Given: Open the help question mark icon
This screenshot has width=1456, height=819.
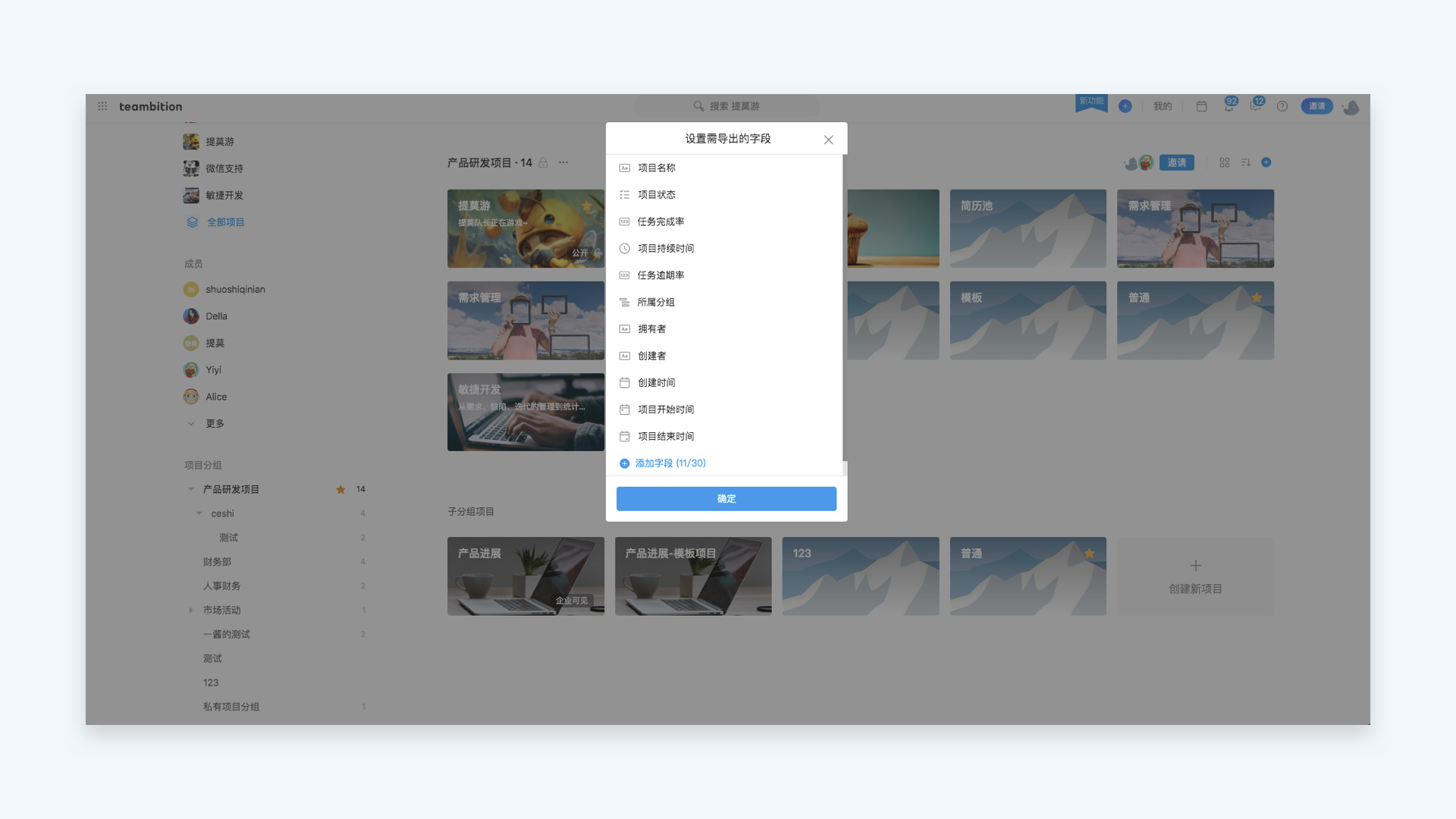Looking at the screenshot, I should [x=1282, y=106].
